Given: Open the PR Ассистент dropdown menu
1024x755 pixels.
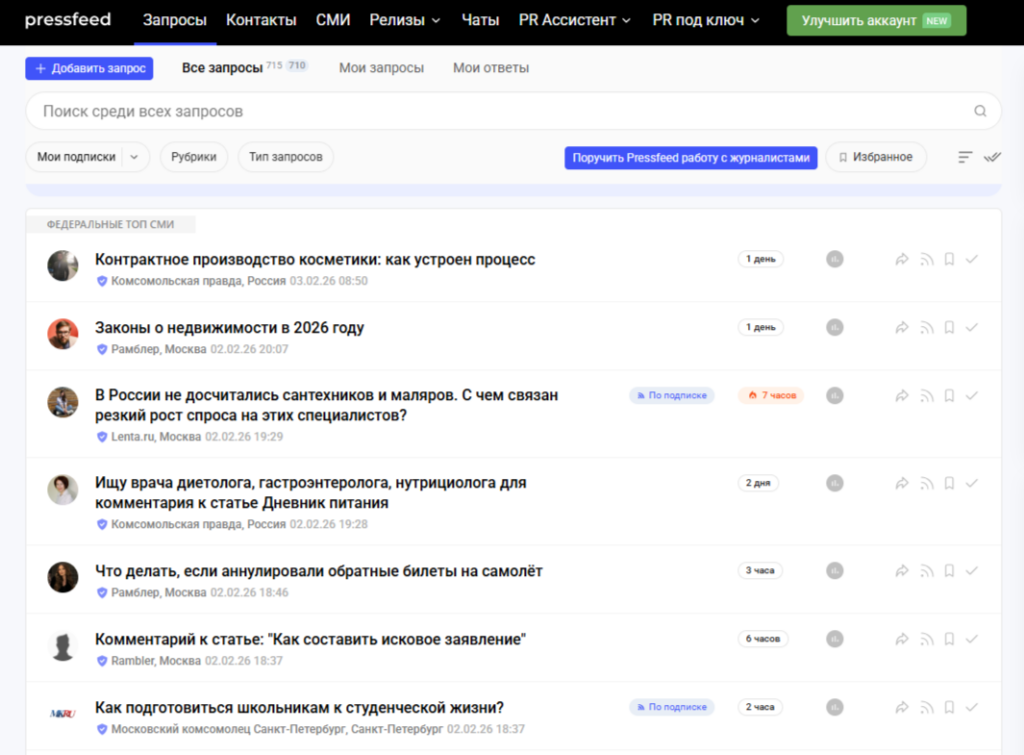Looking at the screenshot, I should coord(574,19).
